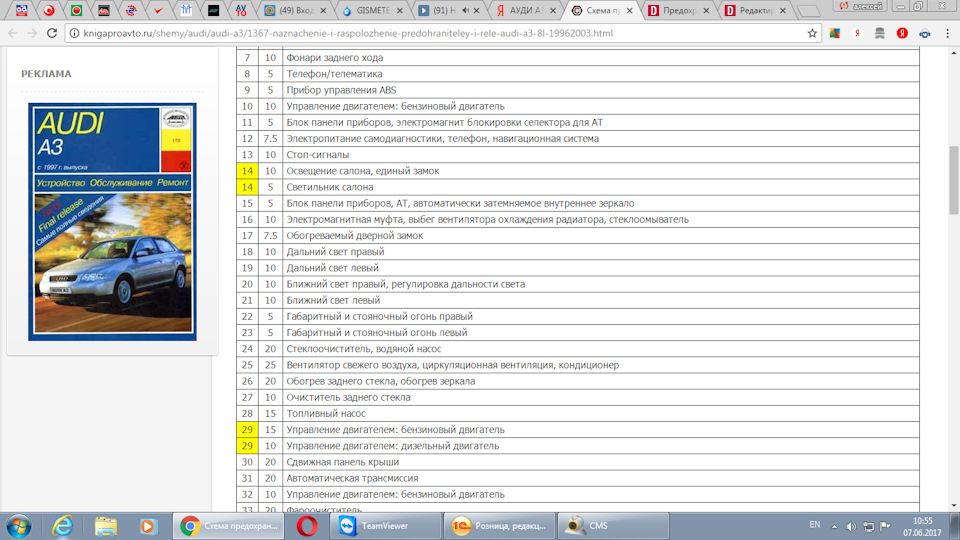Click the network icon in the system tray

click(868, 527)
